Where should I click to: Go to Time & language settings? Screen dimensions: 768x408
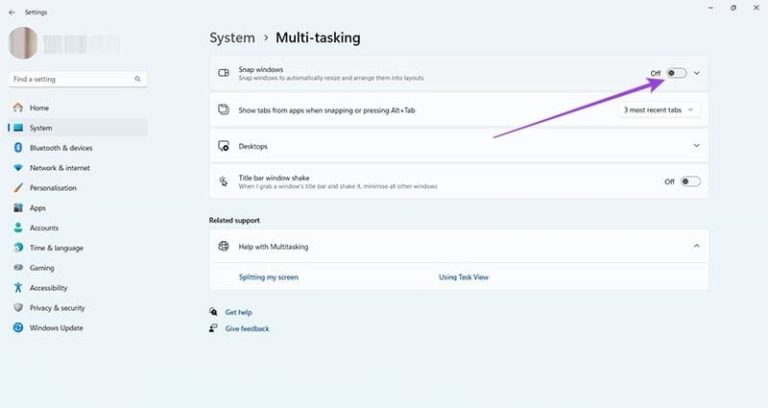pos(56,248)
